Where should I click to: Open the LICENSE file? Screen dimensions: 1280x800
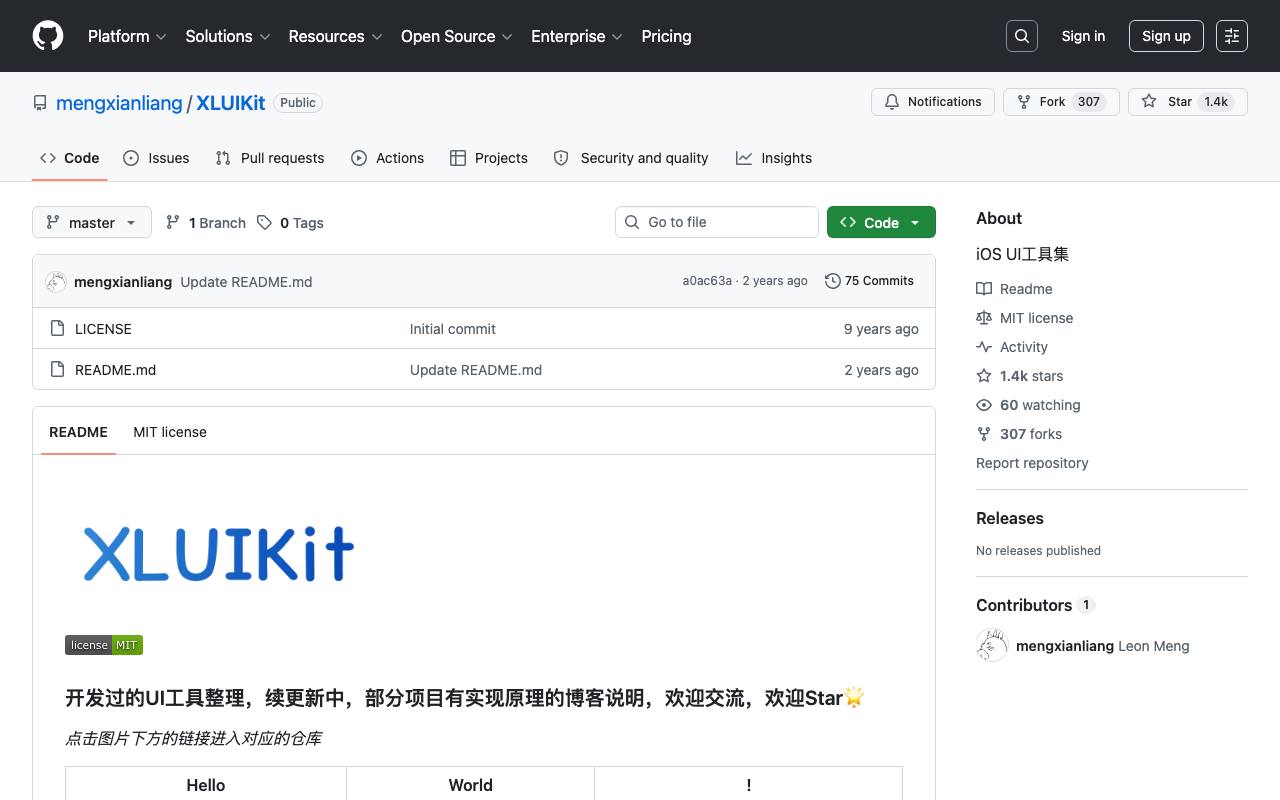[x=103, y=329]
